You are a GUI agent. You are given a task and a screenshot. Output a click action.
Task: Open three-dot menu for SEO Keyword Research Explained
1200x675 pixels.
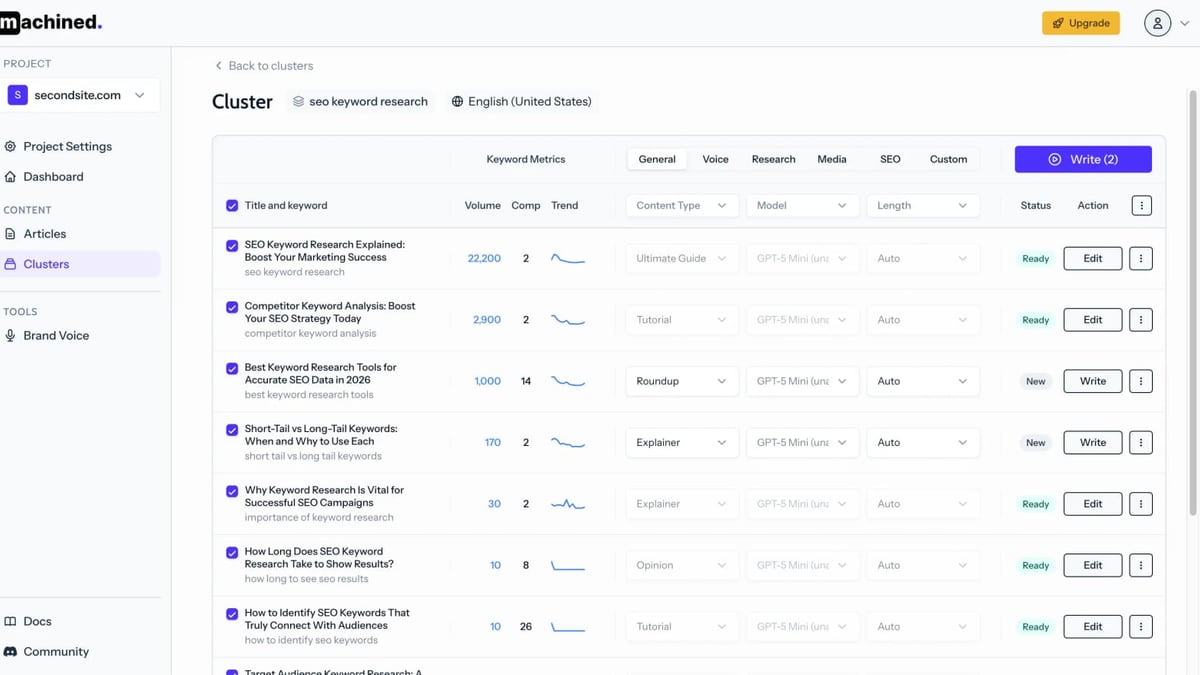pyautogui.click(x=1141, y=258)
